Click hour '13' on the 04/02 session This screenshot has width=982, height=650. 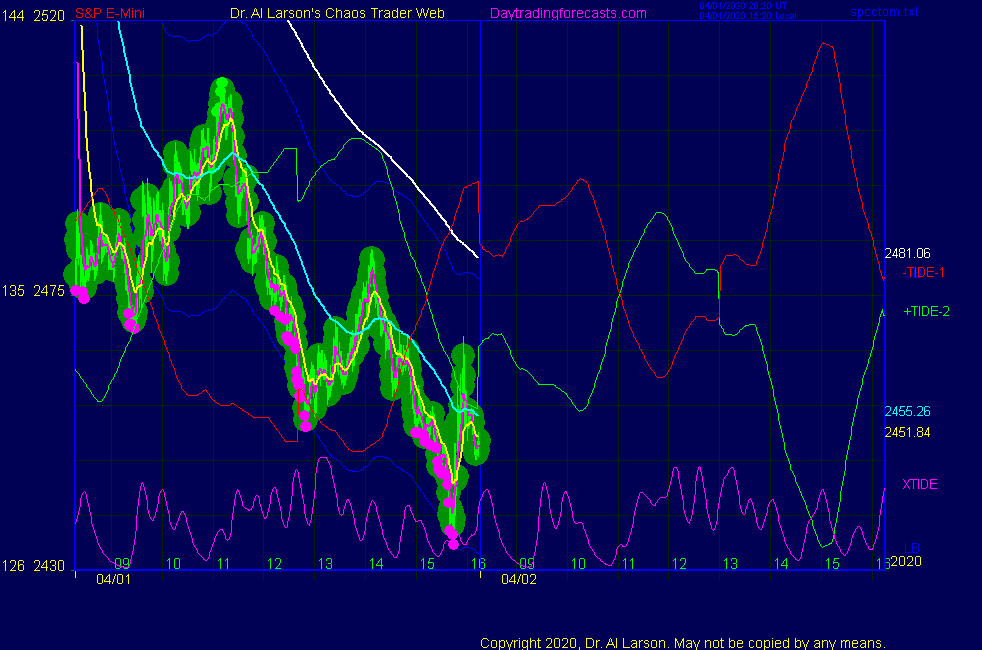pyautogui.click(x=730, y=564)
